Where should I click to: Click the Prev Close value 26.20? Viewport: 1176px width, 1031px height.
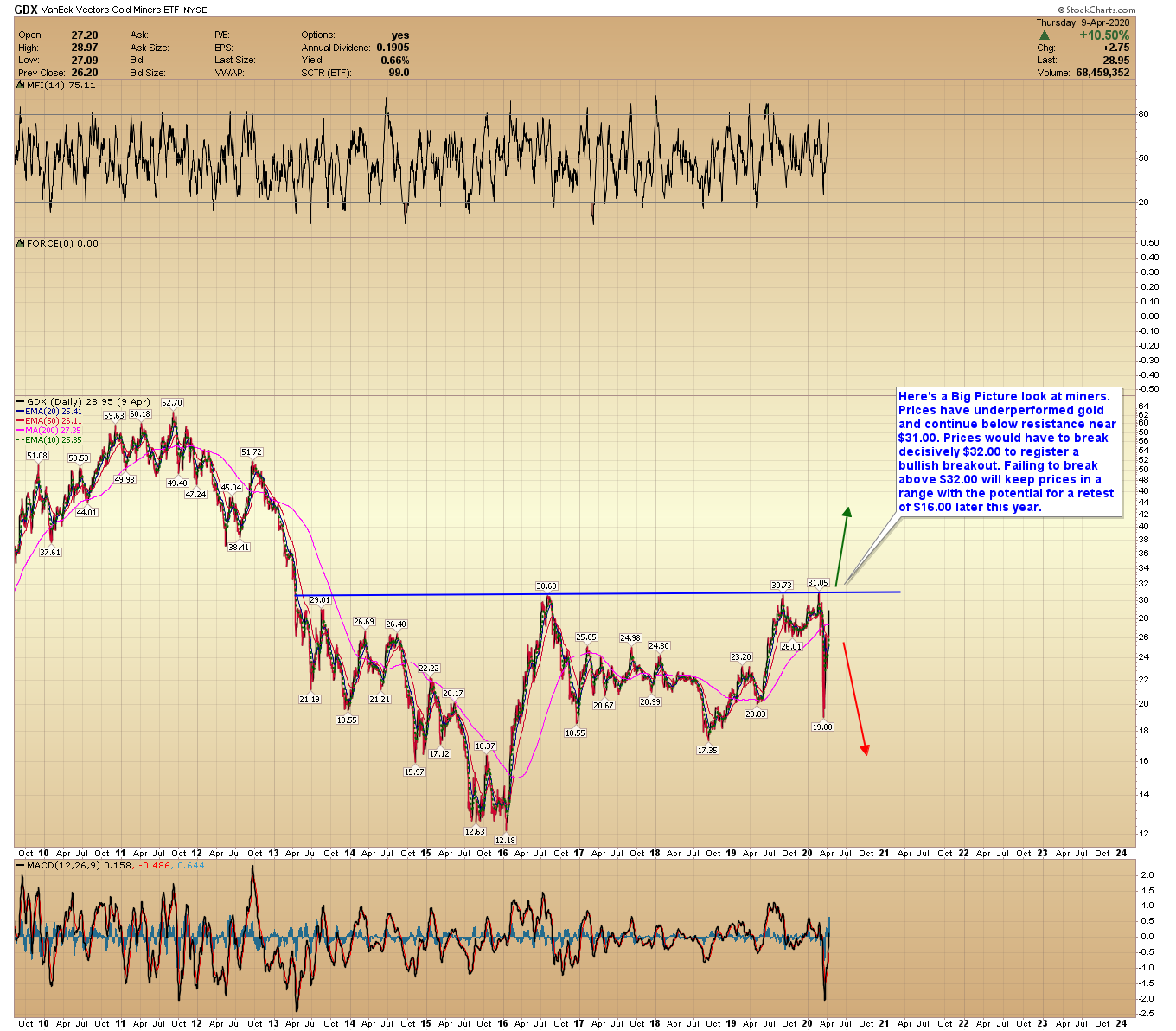[x=84, y=73]
